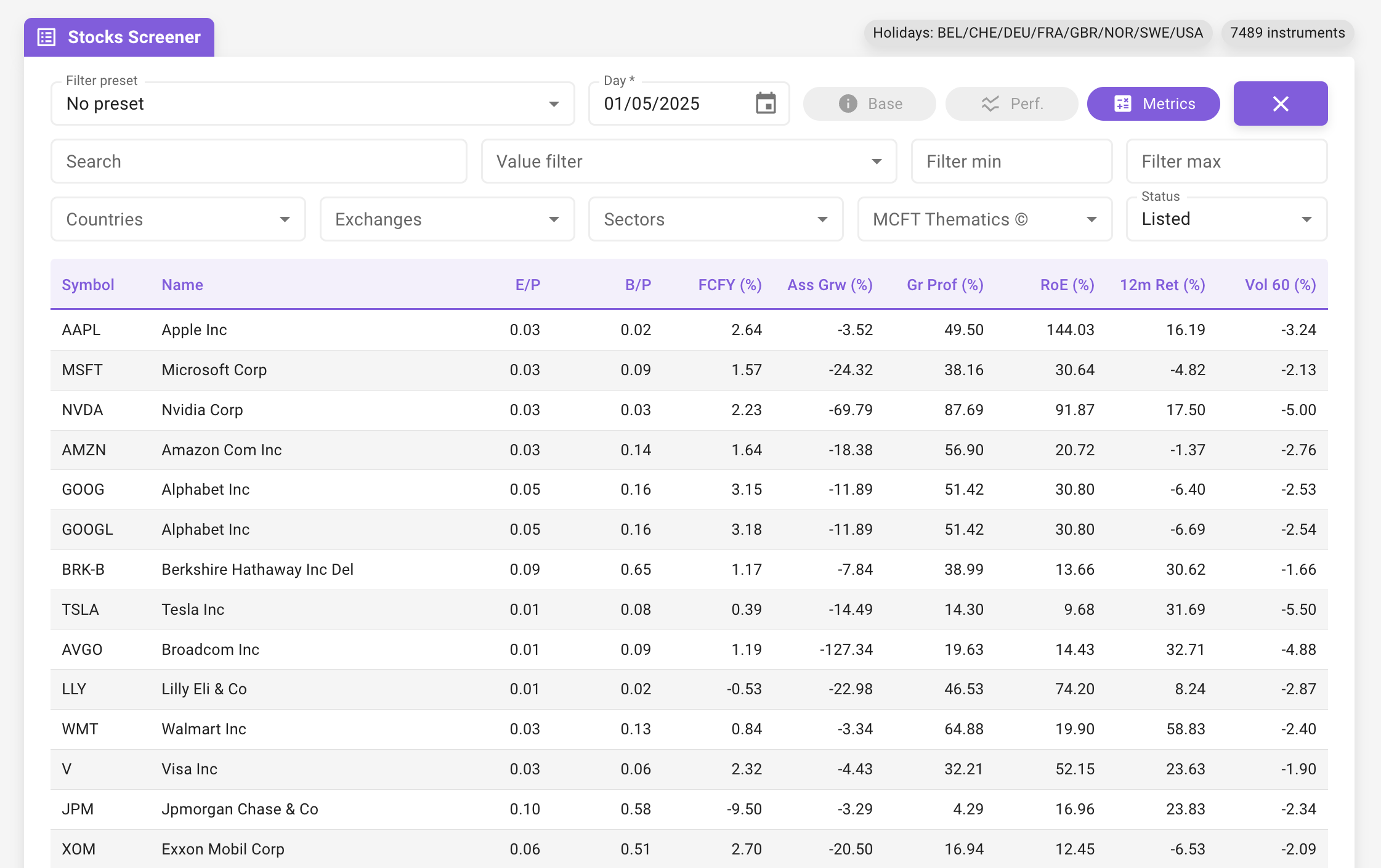Click the Filter max field
1381x868 pixels.
point(1226,161)
